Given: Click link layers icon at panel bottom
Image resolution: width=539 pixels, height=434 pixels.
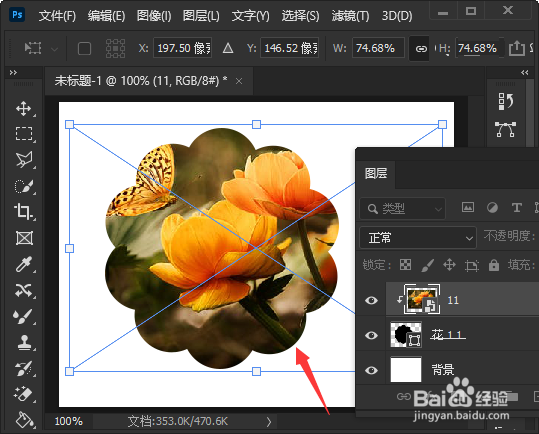Looking at the screenshot, I should [404, 397].
